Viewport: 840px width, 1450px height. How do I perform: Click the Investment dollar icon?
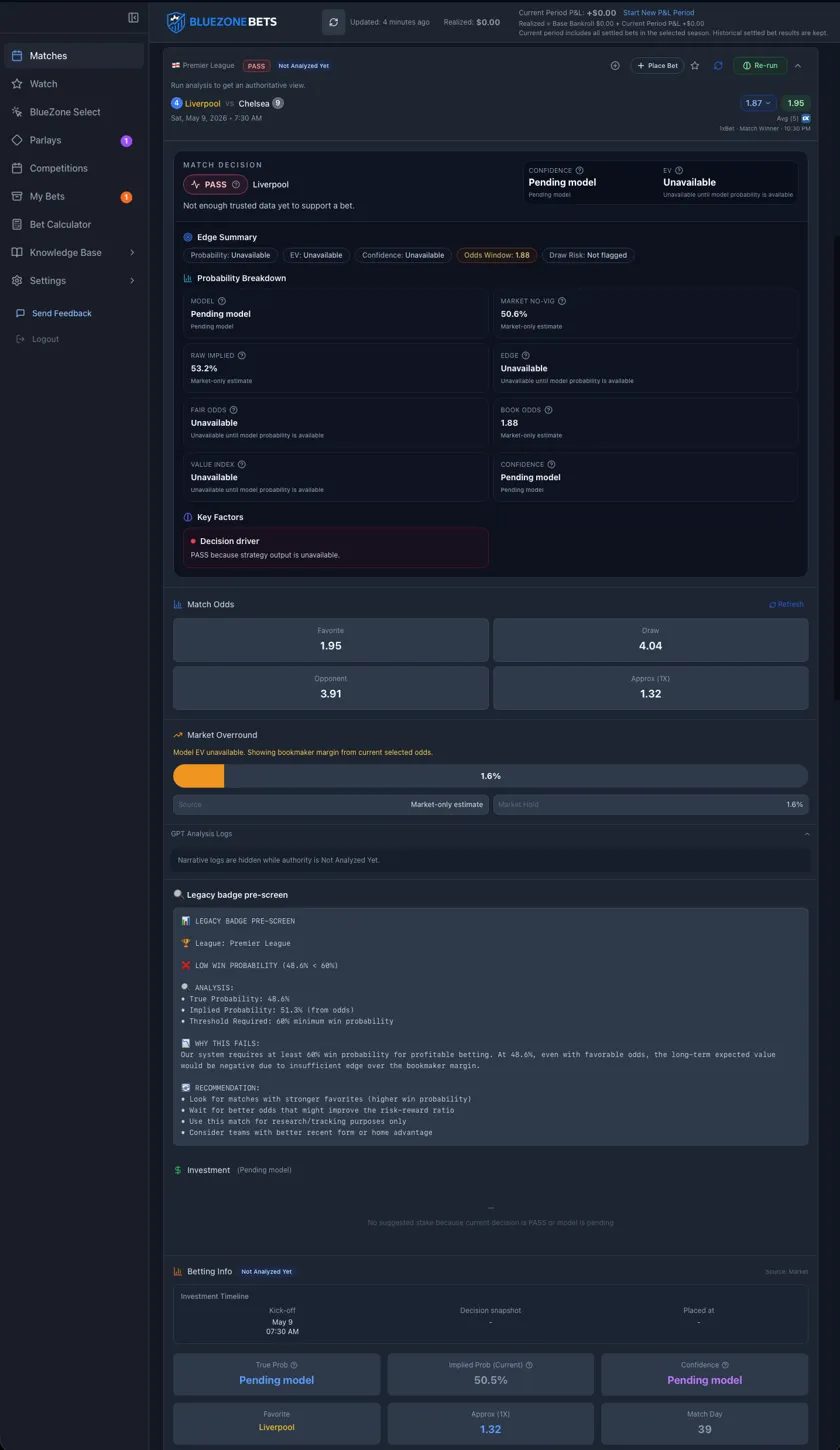pyautogui.click(x=178, y=1170)
